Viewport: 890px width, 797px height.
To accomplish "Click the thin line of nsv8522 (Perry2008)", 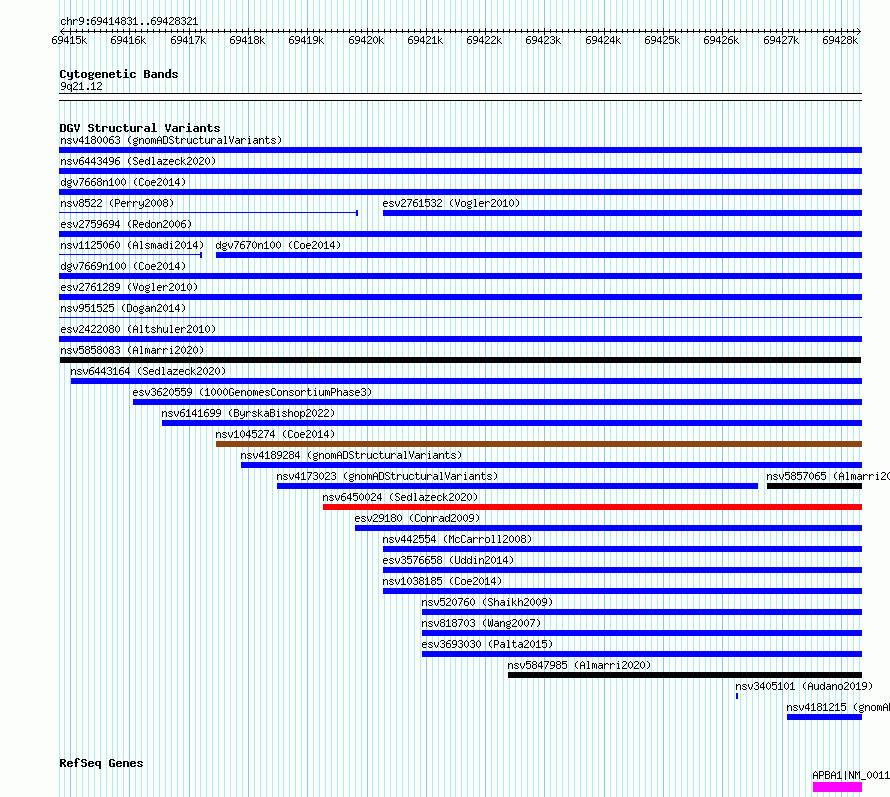I will 208,213.
